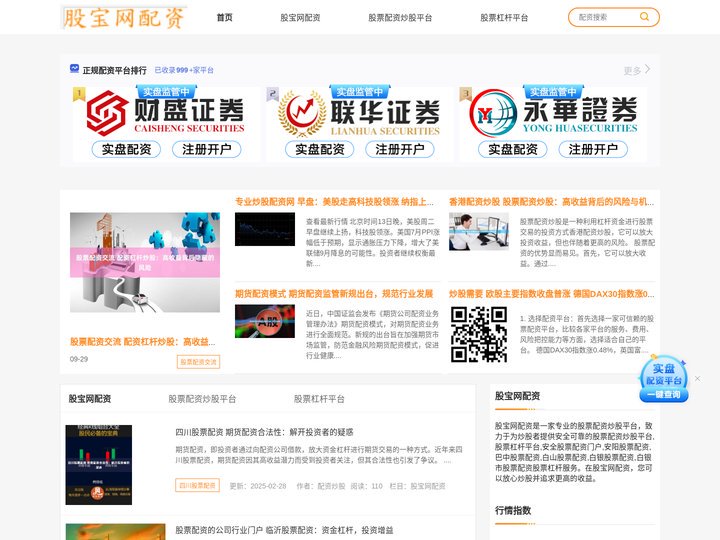This screenshot has height=540, width=720.
Task: Select the 股宝网配资 list tab
Action: point(90,399)
